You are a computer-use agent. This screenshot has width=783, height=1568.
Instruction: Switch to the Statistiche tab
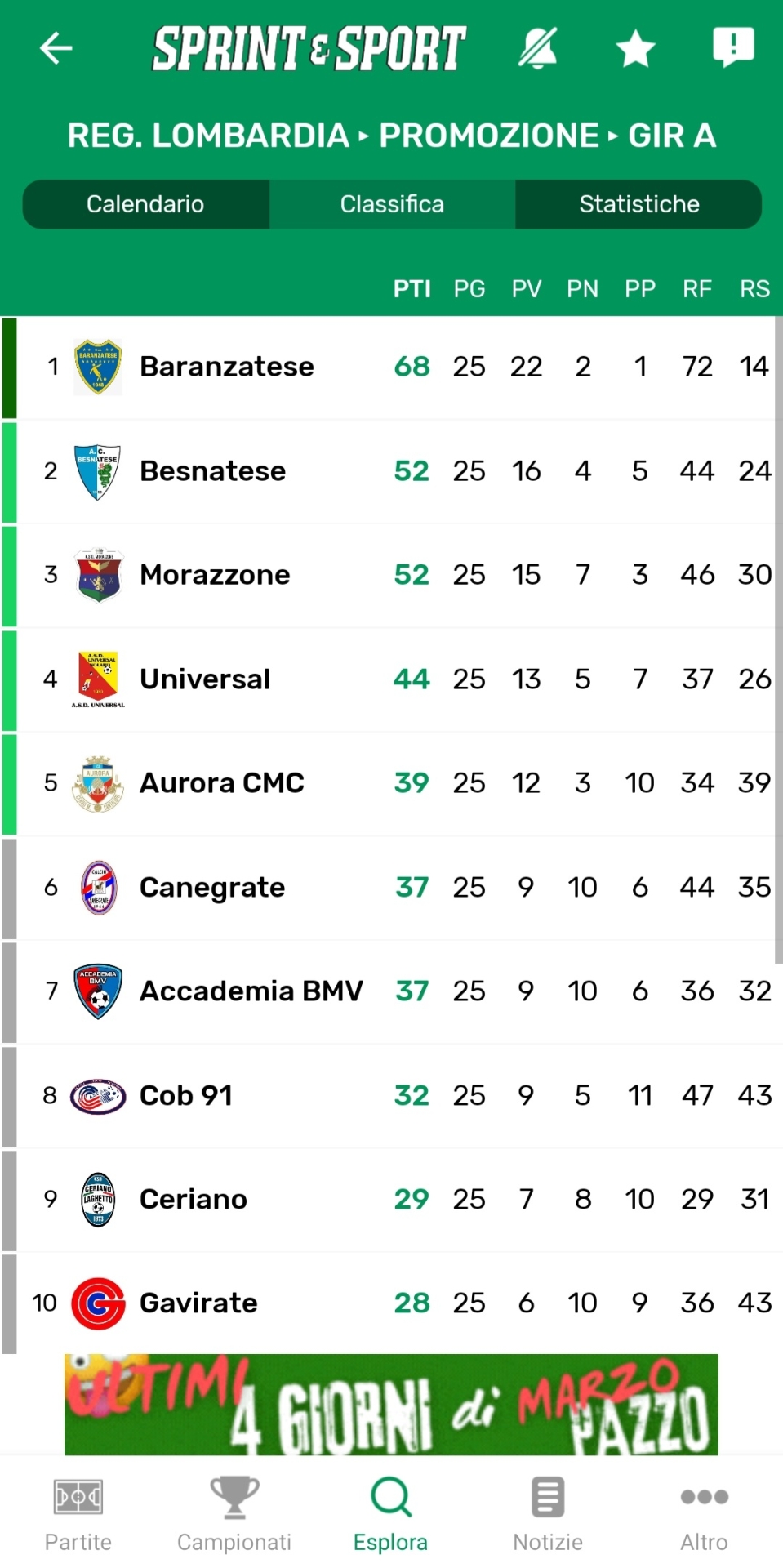638,204
